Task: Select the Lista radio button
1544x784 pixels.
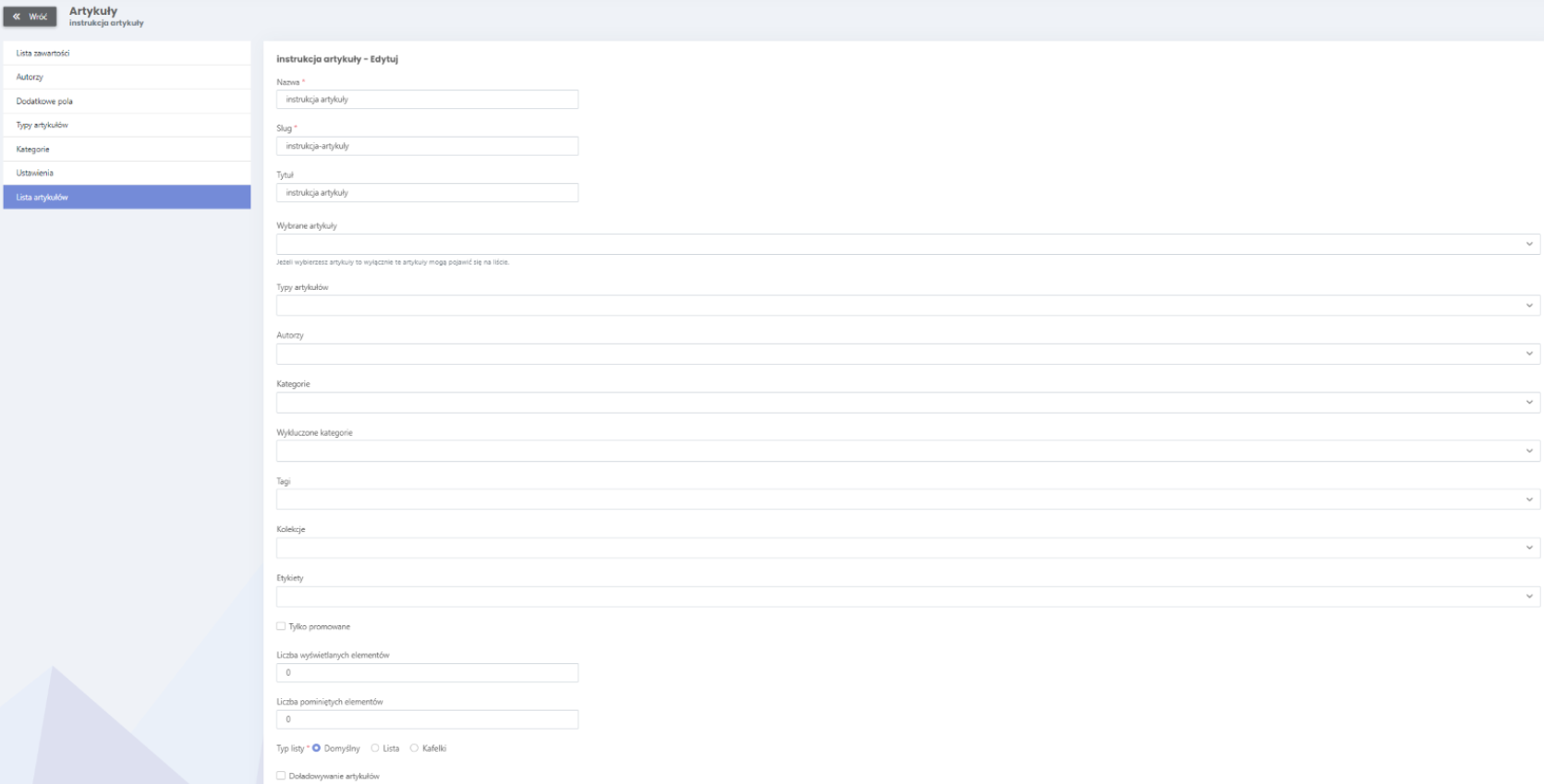Action: tap(375, 749)
